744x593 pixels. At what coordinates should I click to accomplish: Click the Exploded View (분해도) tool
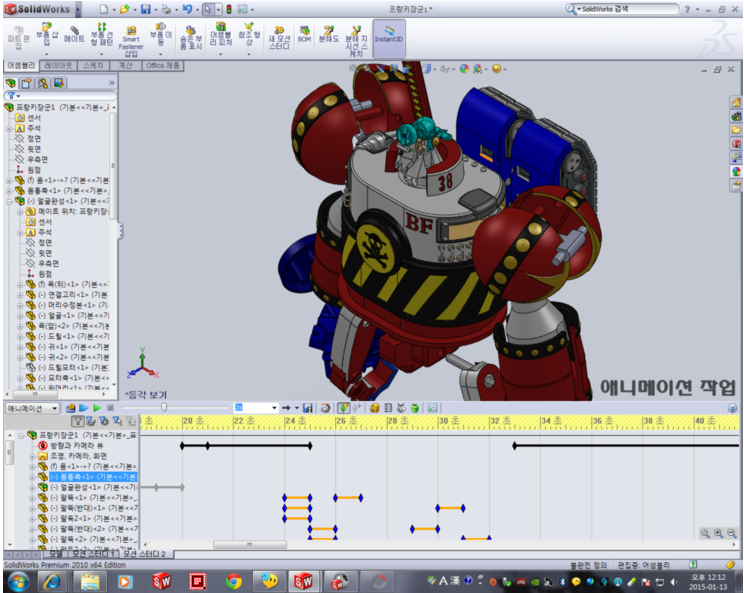pyautogui.click(x=328, y=34)
